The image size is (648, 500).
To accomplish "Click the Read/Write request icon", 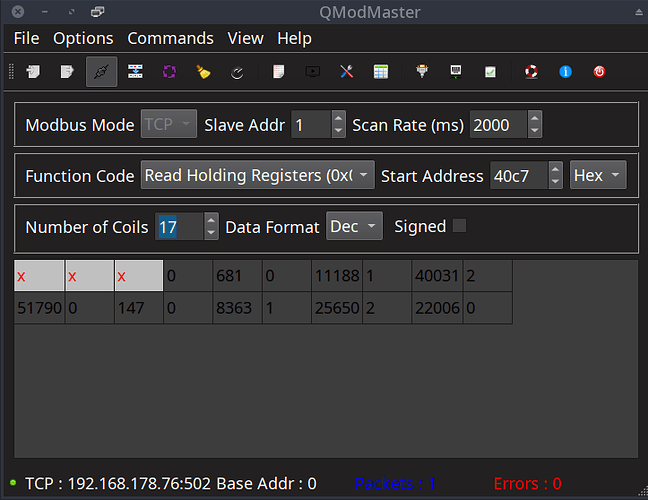I will [x=135, y=72].
